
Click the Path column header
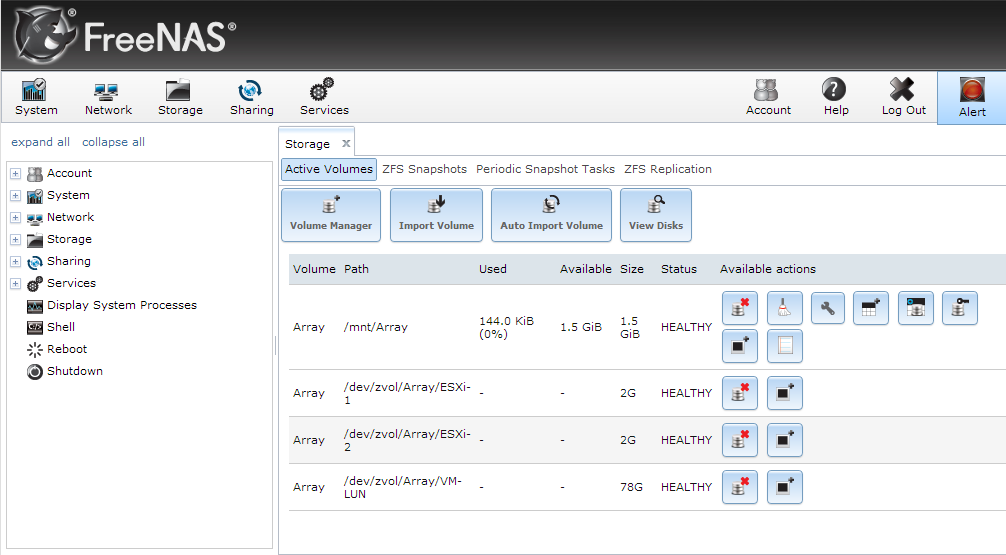click(x=356, y=269)
